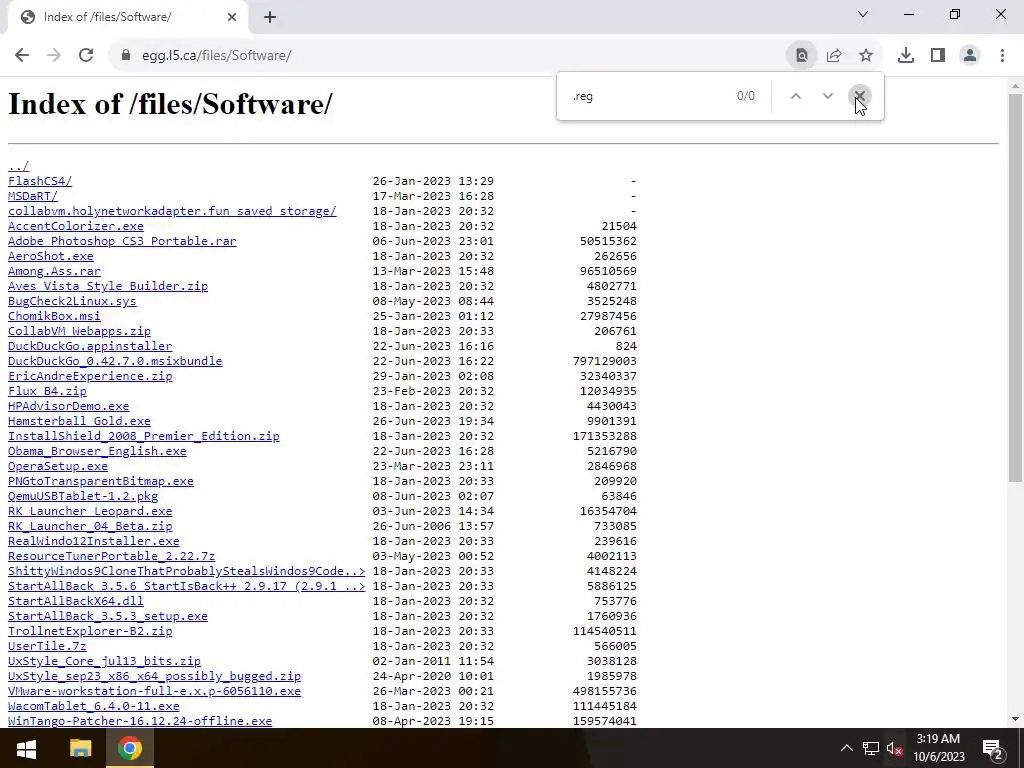Screen dimensions: 1024x768
Task: Show hidden system tray icons chevron
Action: (x=846, y=748)
